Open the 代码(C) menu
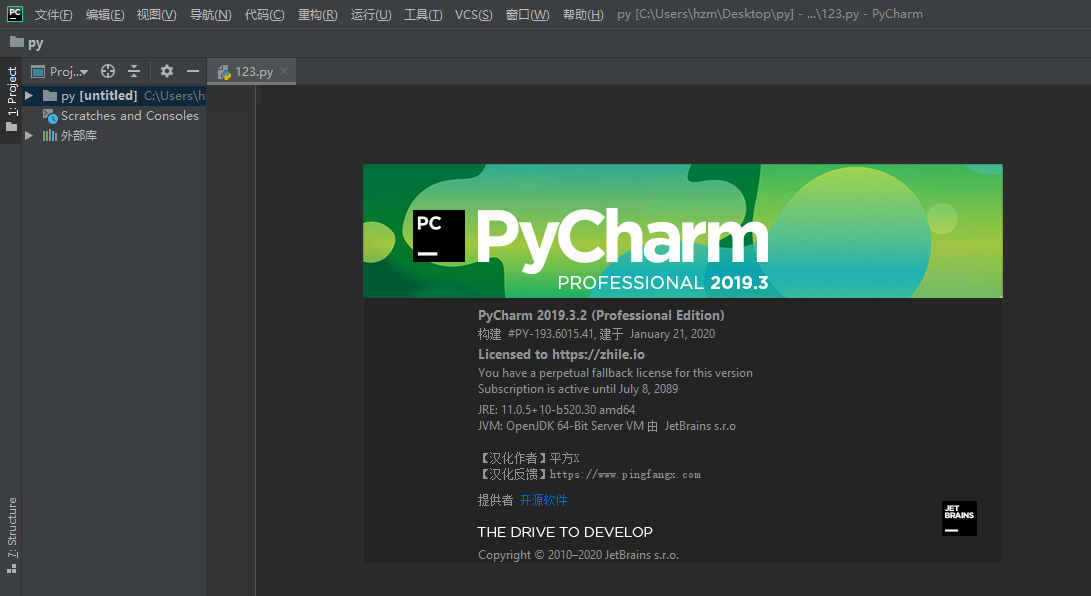The width and height of the screenshot is (1091, 596). click(264, 14)
